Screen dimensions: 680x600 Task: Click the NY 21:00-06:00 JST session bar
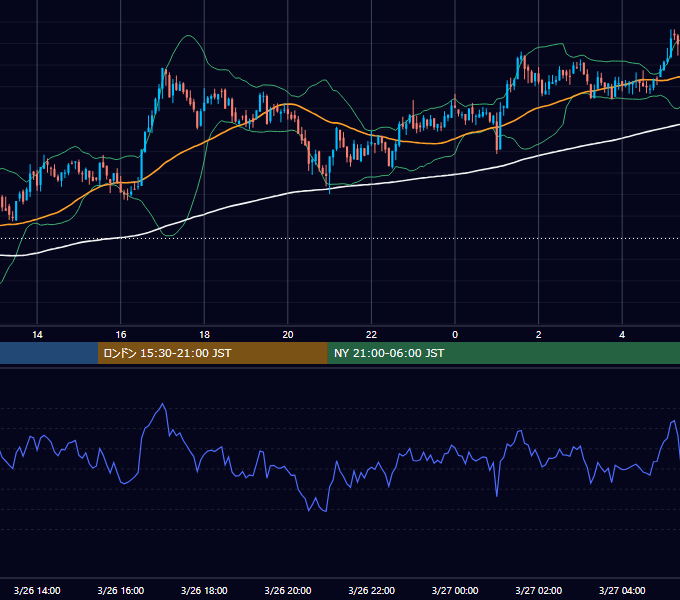(503, 353)
